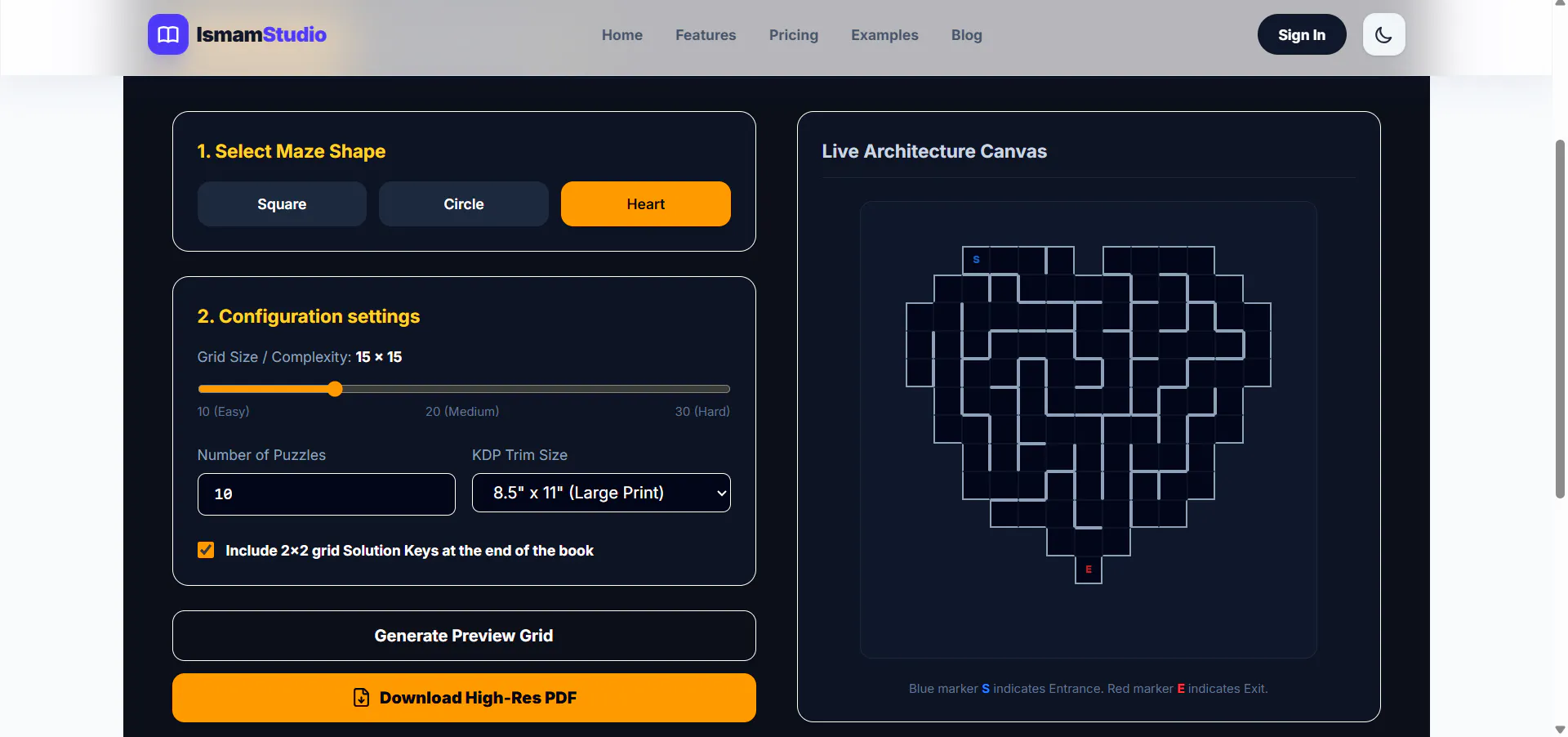Download the High-Res PDF
This screenshot has height=737, width=1568.
point(464,698)
